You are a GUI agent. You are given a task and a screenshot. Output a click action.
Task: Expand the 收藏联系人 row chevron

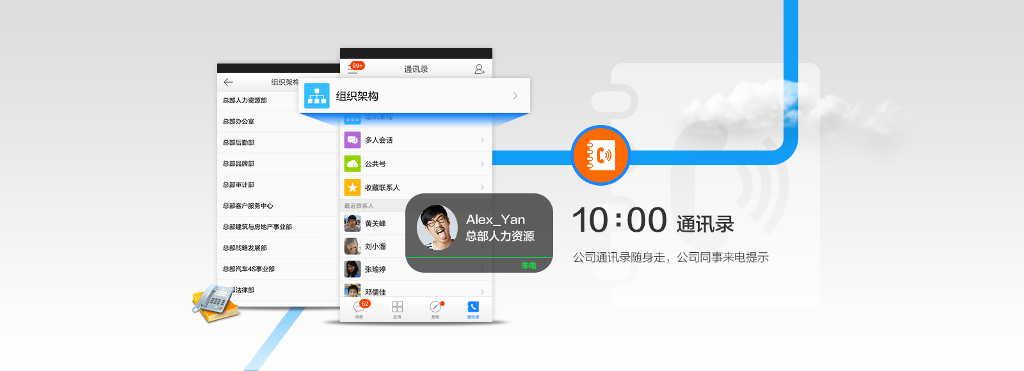tap(482, 187)
